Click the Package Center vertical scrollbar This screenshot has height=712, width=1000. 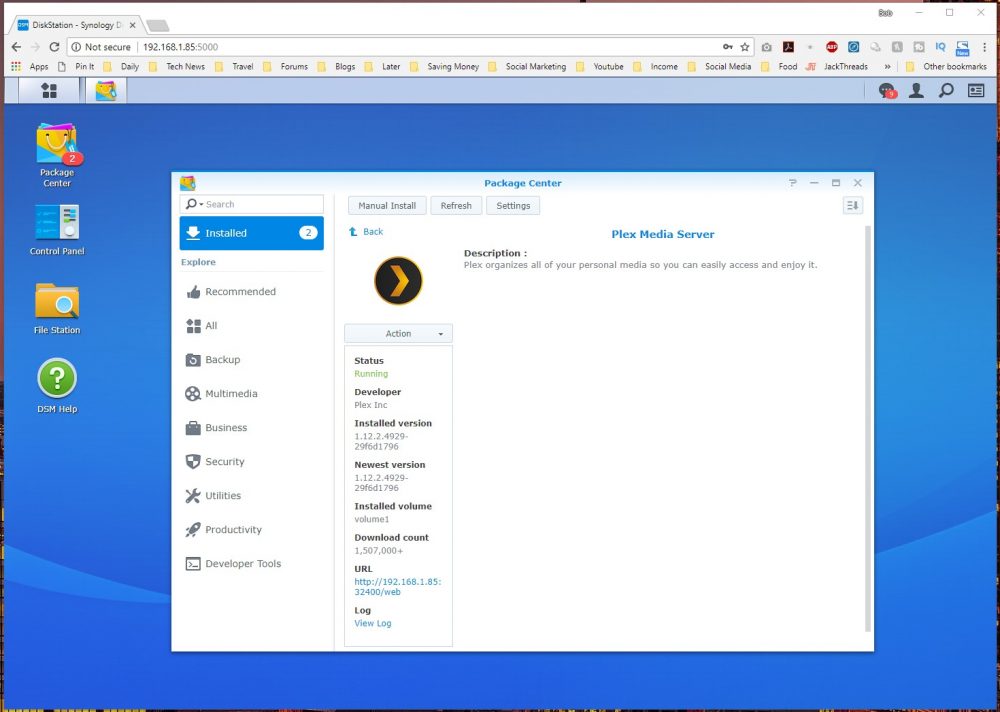(867, 427)
